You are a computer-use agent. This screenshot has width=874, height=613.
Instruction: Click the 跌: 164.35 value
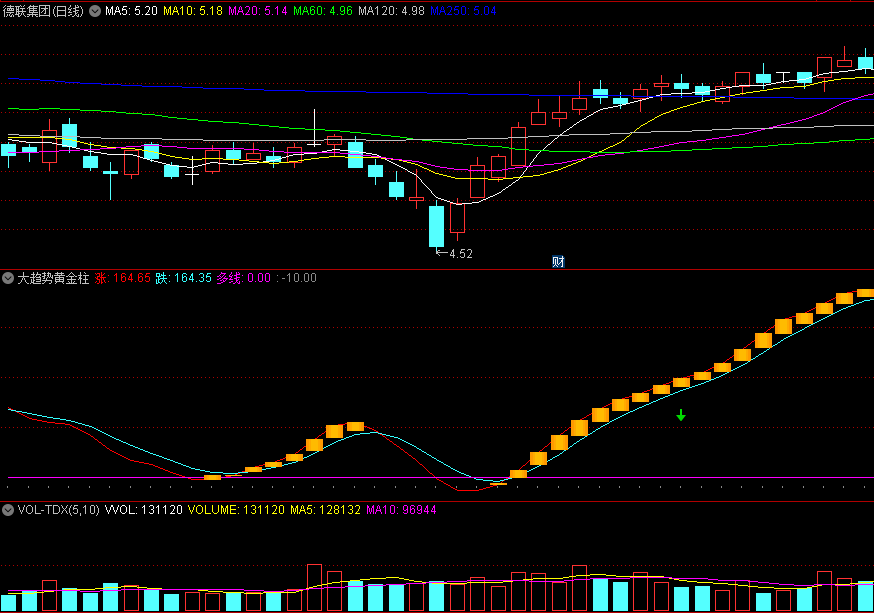pyautogui.click(x=183, y=278)
